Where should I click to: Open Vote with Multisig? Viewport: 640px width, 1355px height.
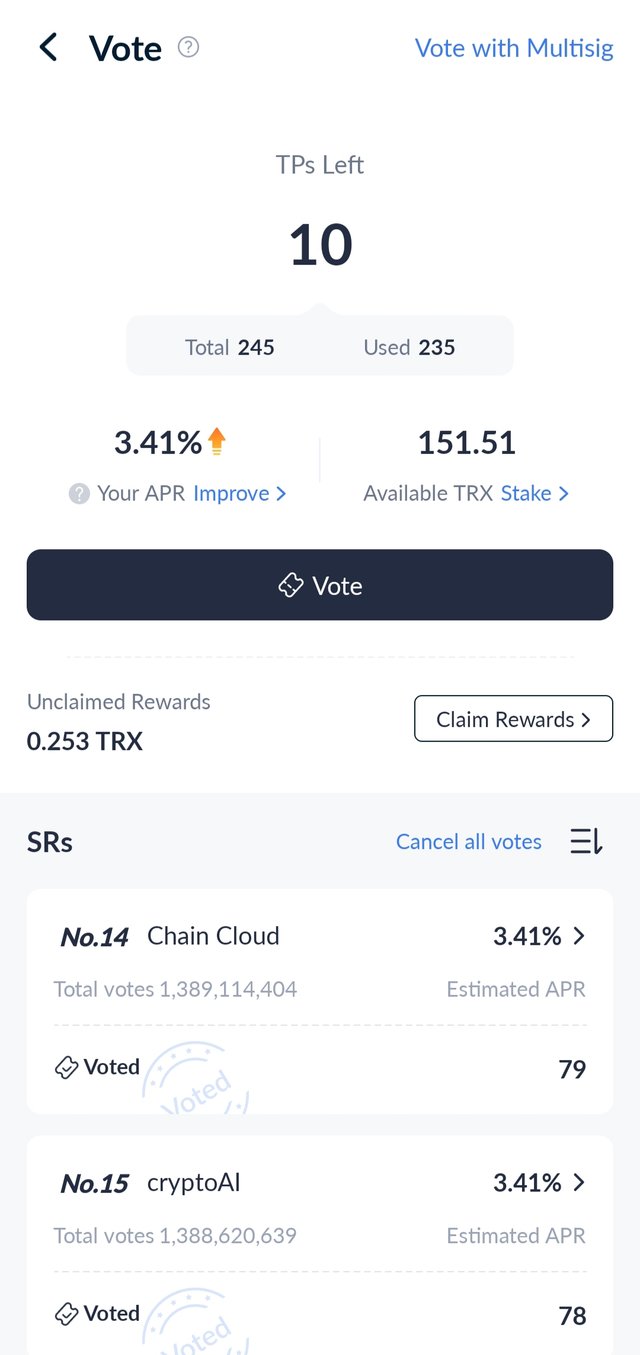pyautogui.click(x=514, y=48)
